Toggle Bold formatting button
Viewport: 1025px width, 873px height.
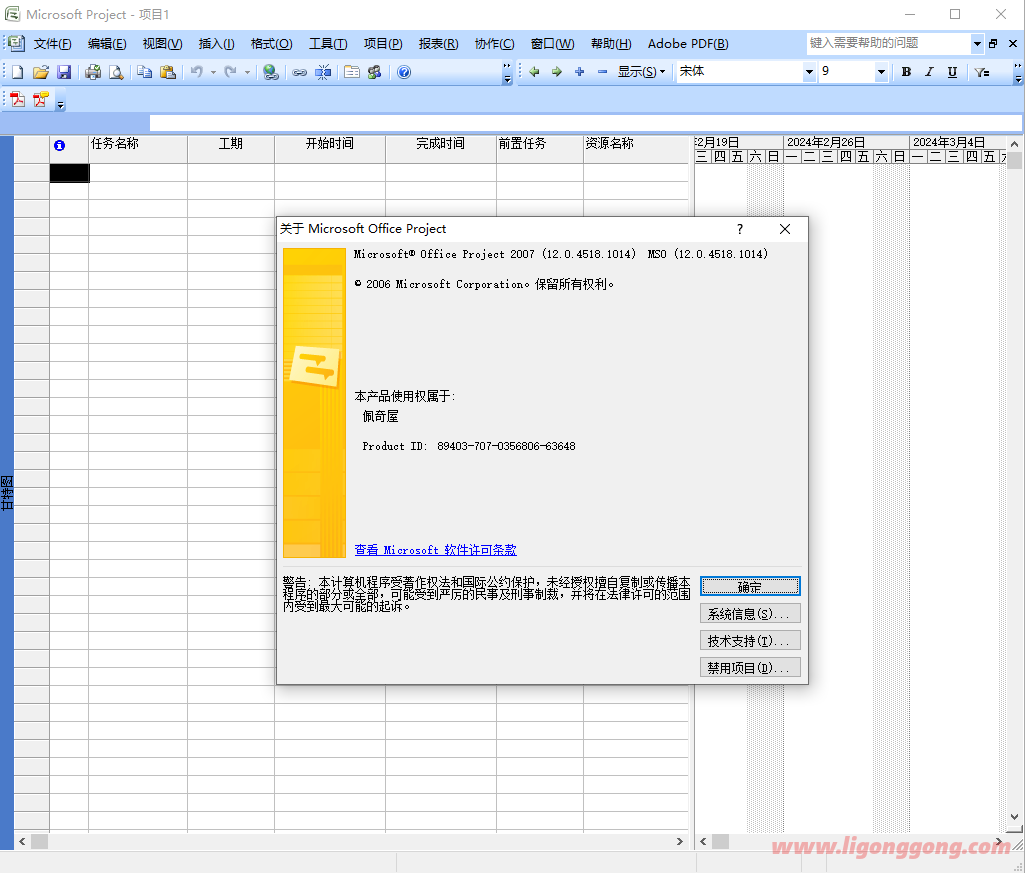(906, 72)
